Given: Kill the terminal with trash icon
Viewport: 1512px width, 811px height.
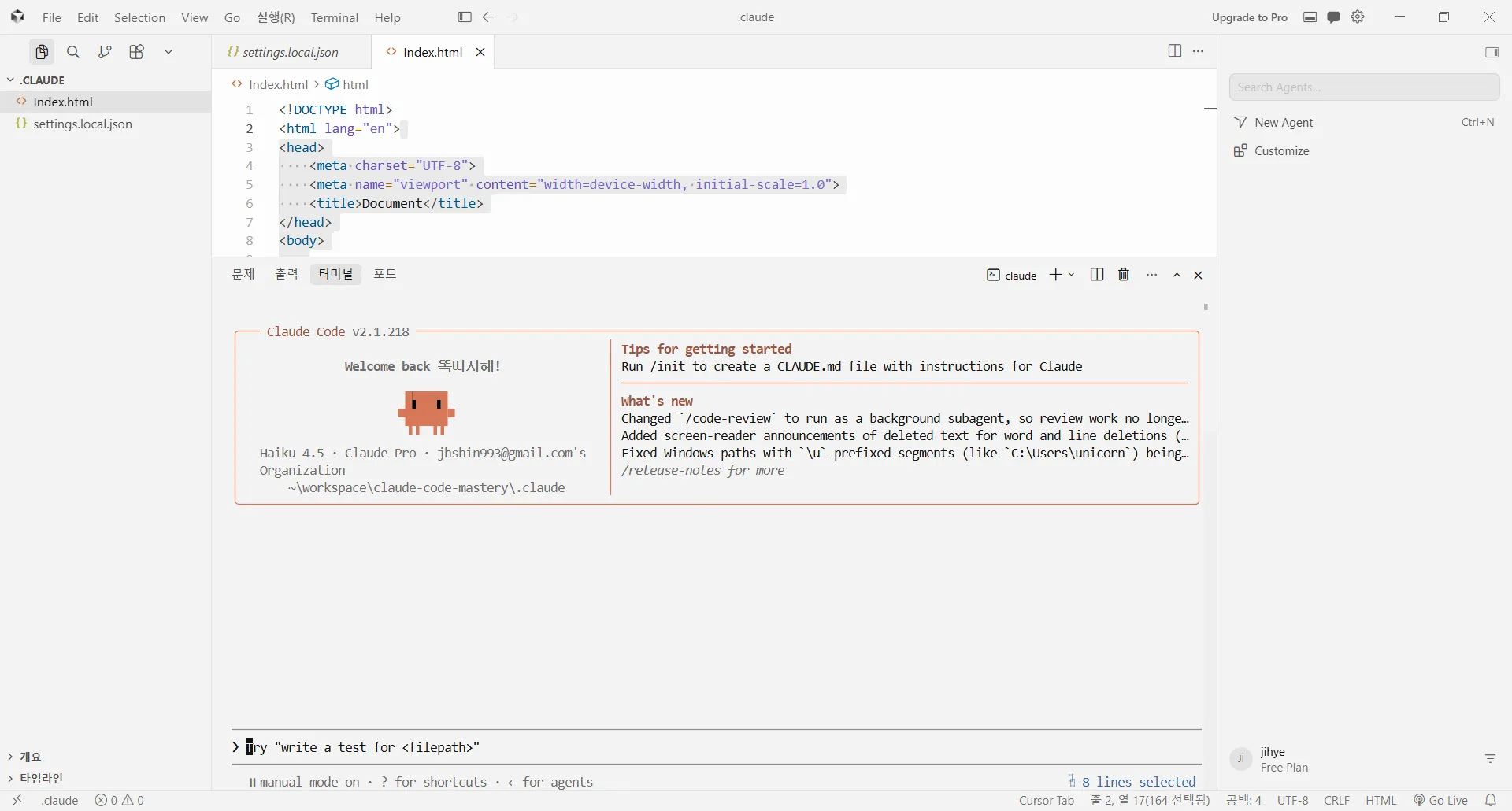Looking at the screenshot, I should pos(1124,275).
